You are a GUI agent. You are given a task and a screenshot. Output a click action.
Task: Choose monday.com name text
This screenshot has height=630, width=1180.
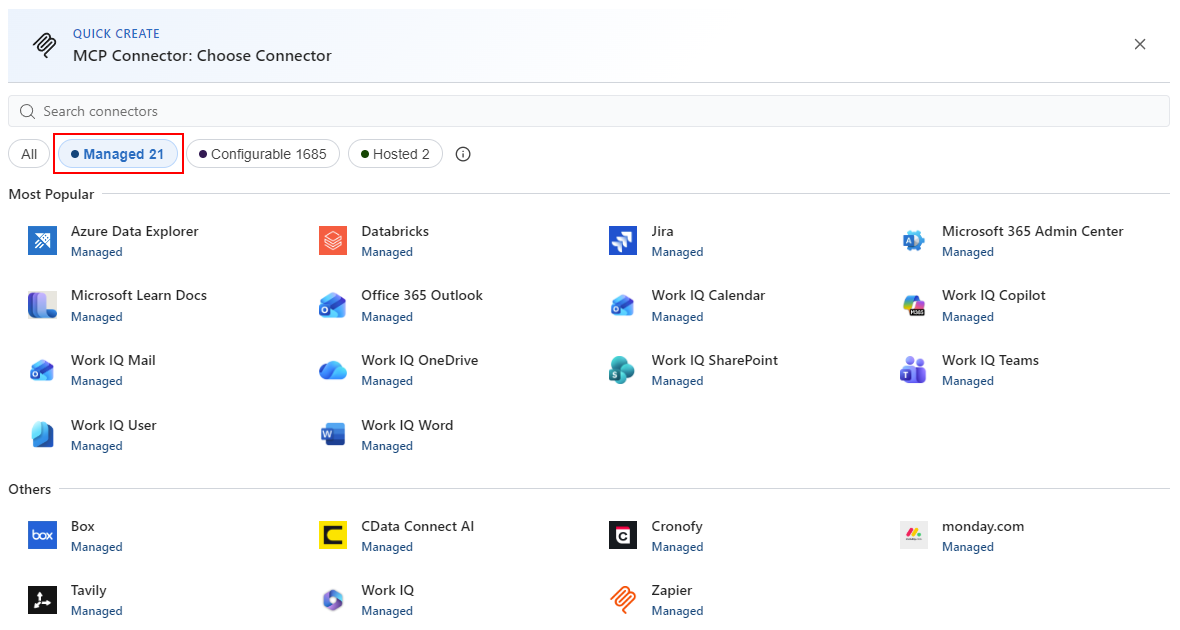[983, 527]
